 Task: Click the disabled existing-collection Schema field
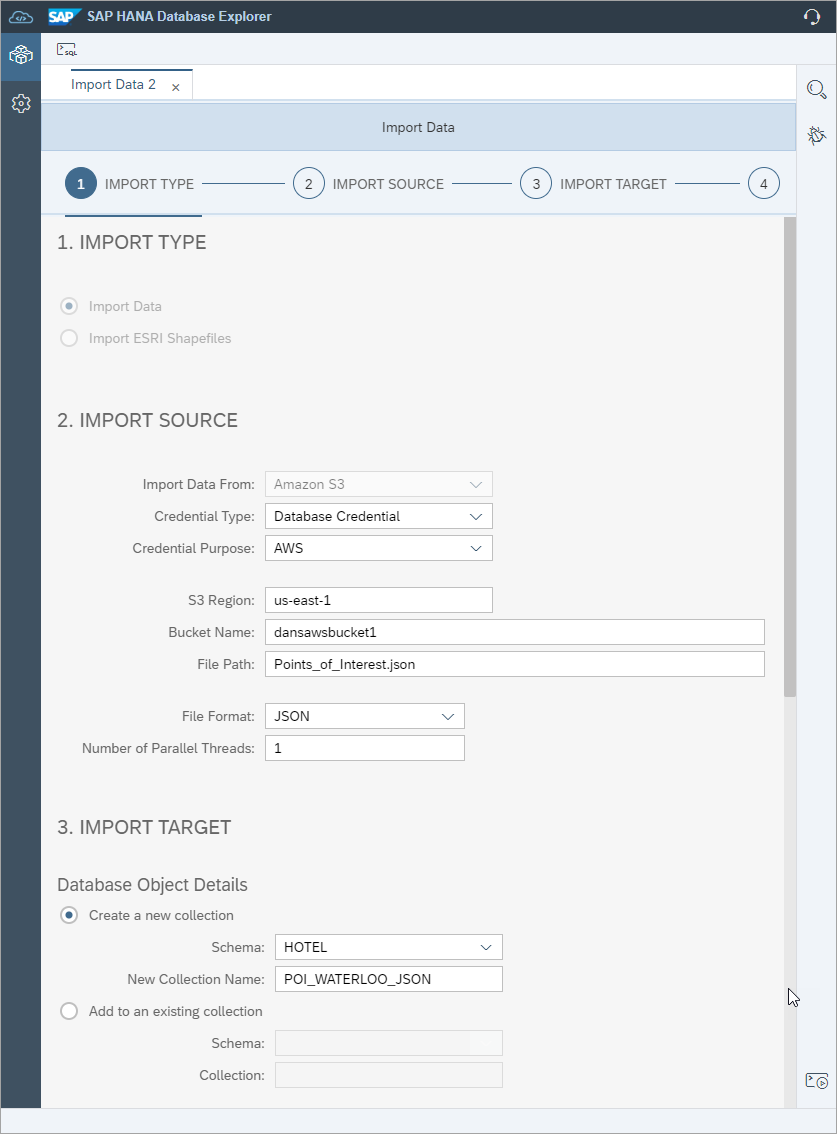(x=388, y=1043)
